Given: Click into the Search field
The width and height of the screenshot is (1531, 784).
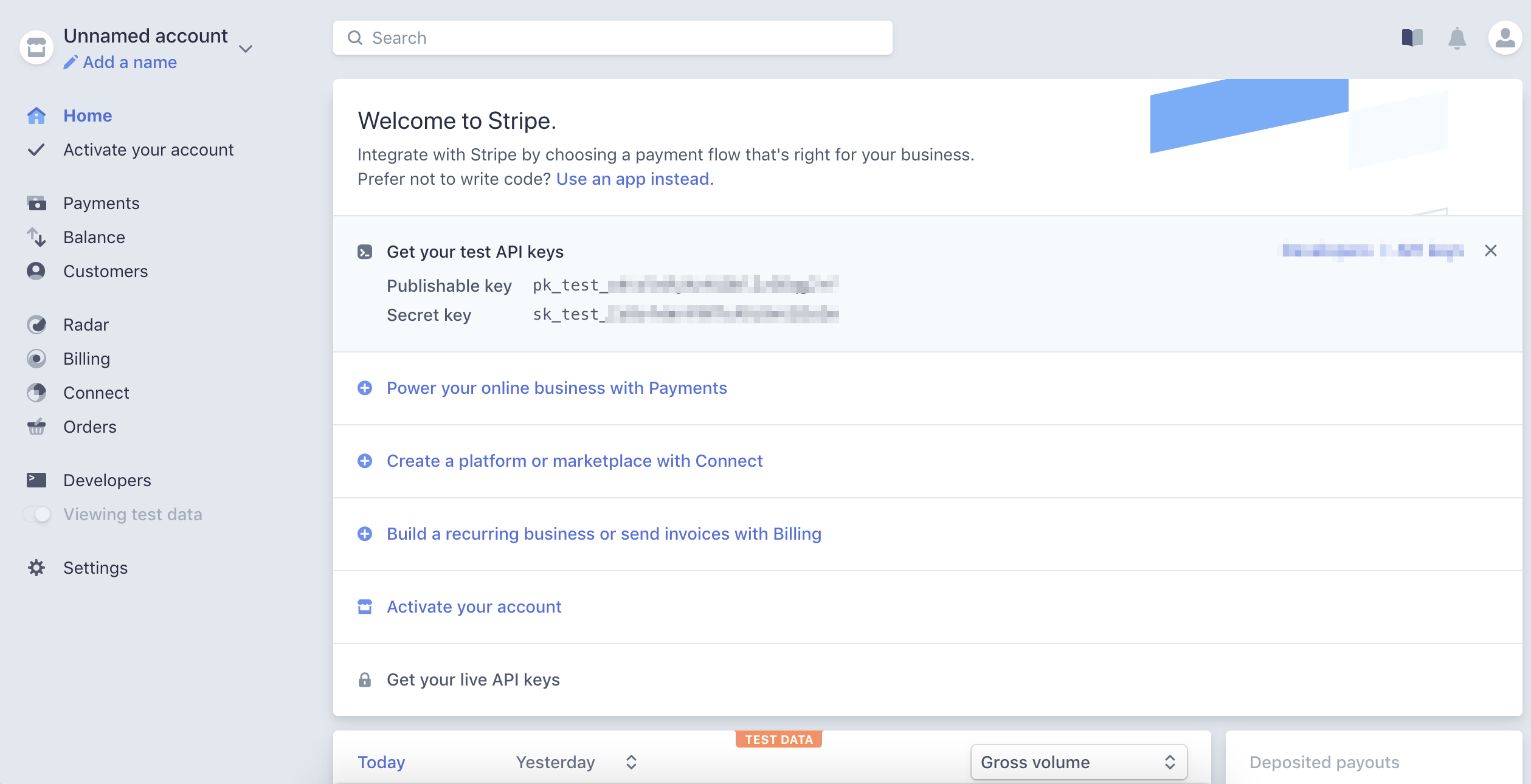Looking at the screenshot, I should pos(613,38).
